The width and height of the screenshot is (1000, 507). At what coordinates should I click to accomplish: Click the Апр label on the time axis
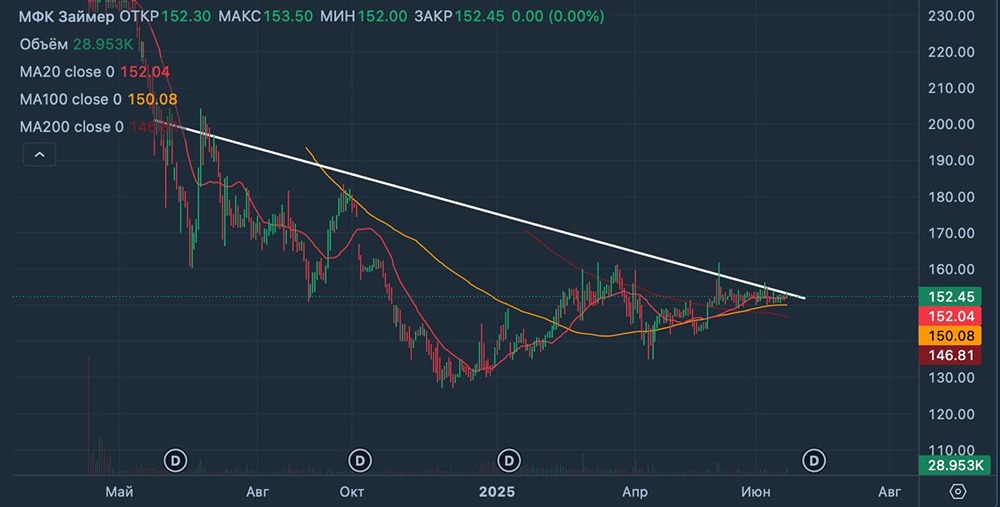coord(635,492)
